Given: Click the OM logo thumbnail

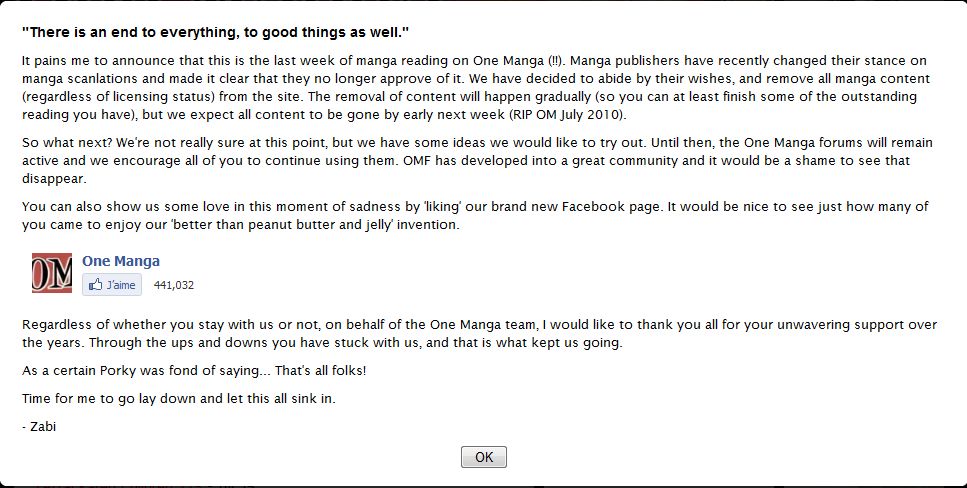Looking at the screenshot, I should coord(52,273).
